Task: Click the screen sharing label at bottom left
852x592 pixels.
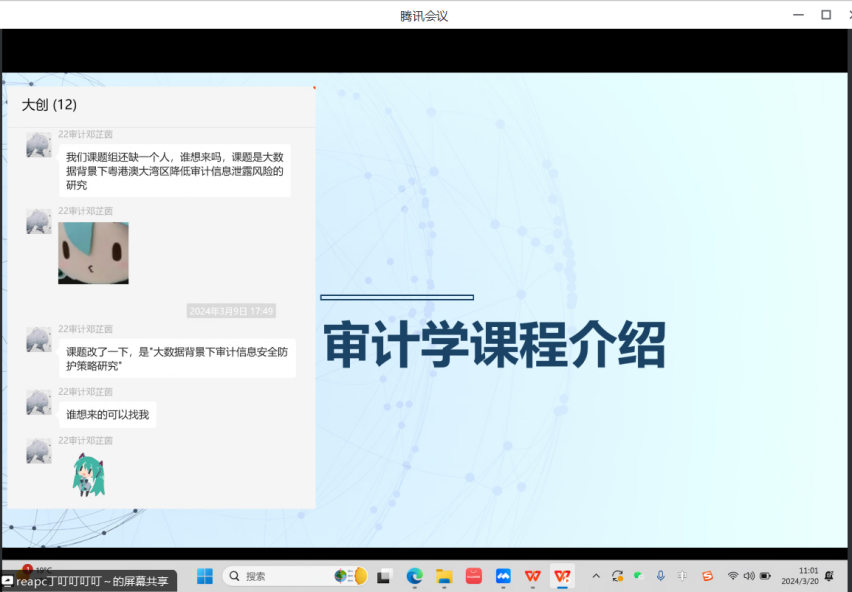Action: [89, 581]
